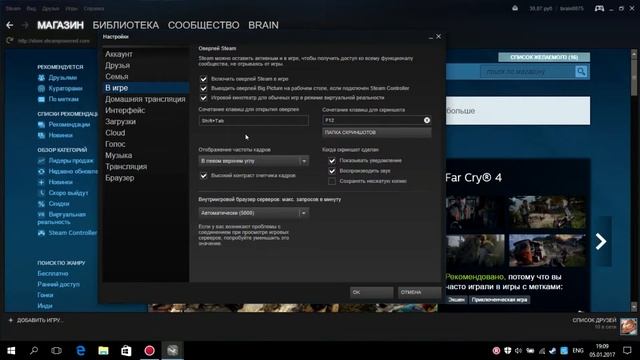Click the notification icon in Steam header
Image resolution: width=640 pixels, height=360 pixels.
pyautogui.click(x=515, y=8)
